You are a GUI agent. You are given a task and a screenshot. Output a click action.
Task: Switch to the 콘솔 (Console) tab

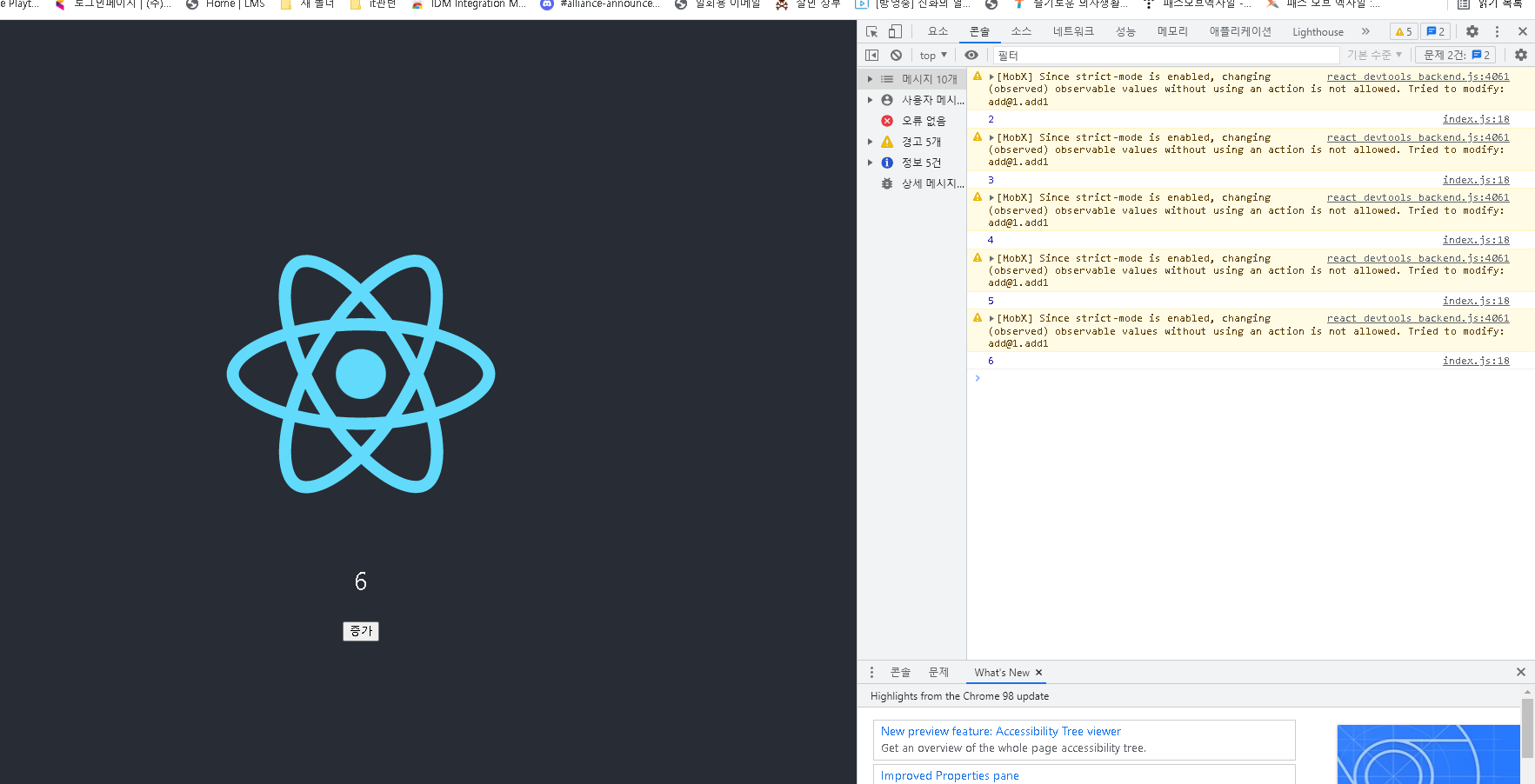coord(980,31)
